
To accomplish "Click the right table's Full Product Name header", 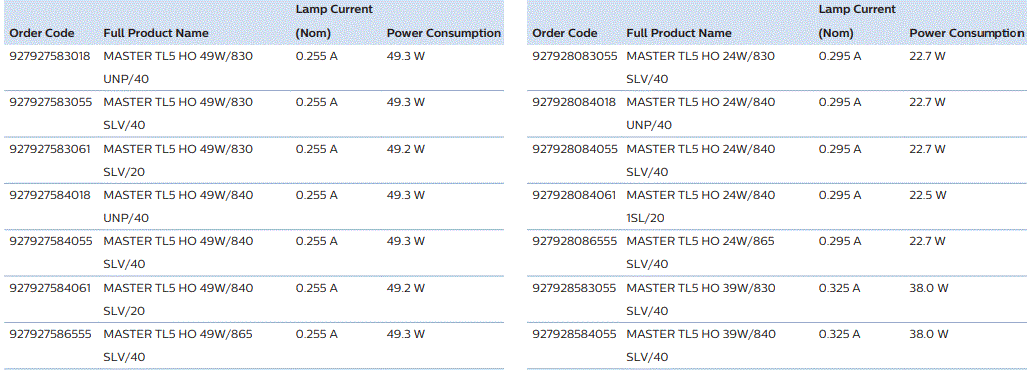I will click(679, 33).
